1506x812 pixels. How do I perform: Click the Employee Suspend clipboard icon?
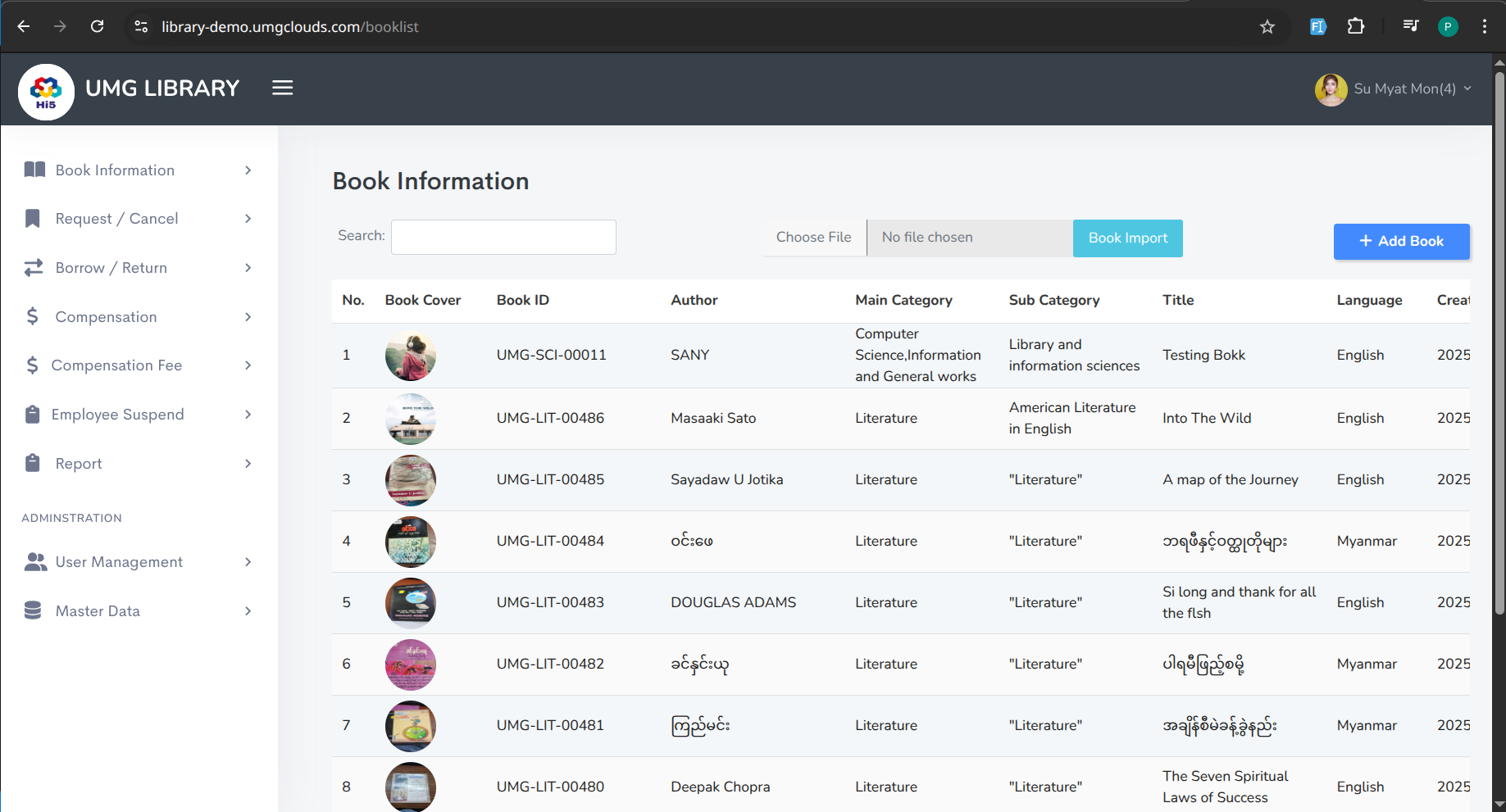click(33, 415)
